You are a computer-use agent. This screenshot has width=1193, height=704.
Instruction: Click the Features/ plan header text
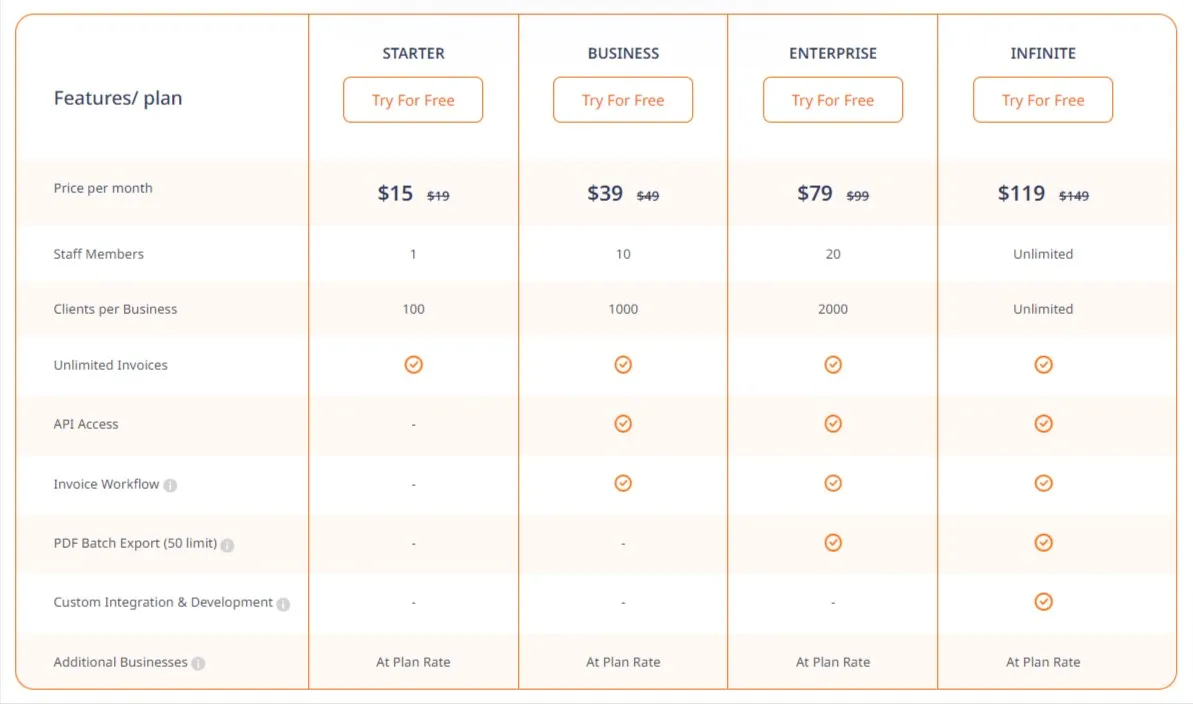[x=118, y=98]
